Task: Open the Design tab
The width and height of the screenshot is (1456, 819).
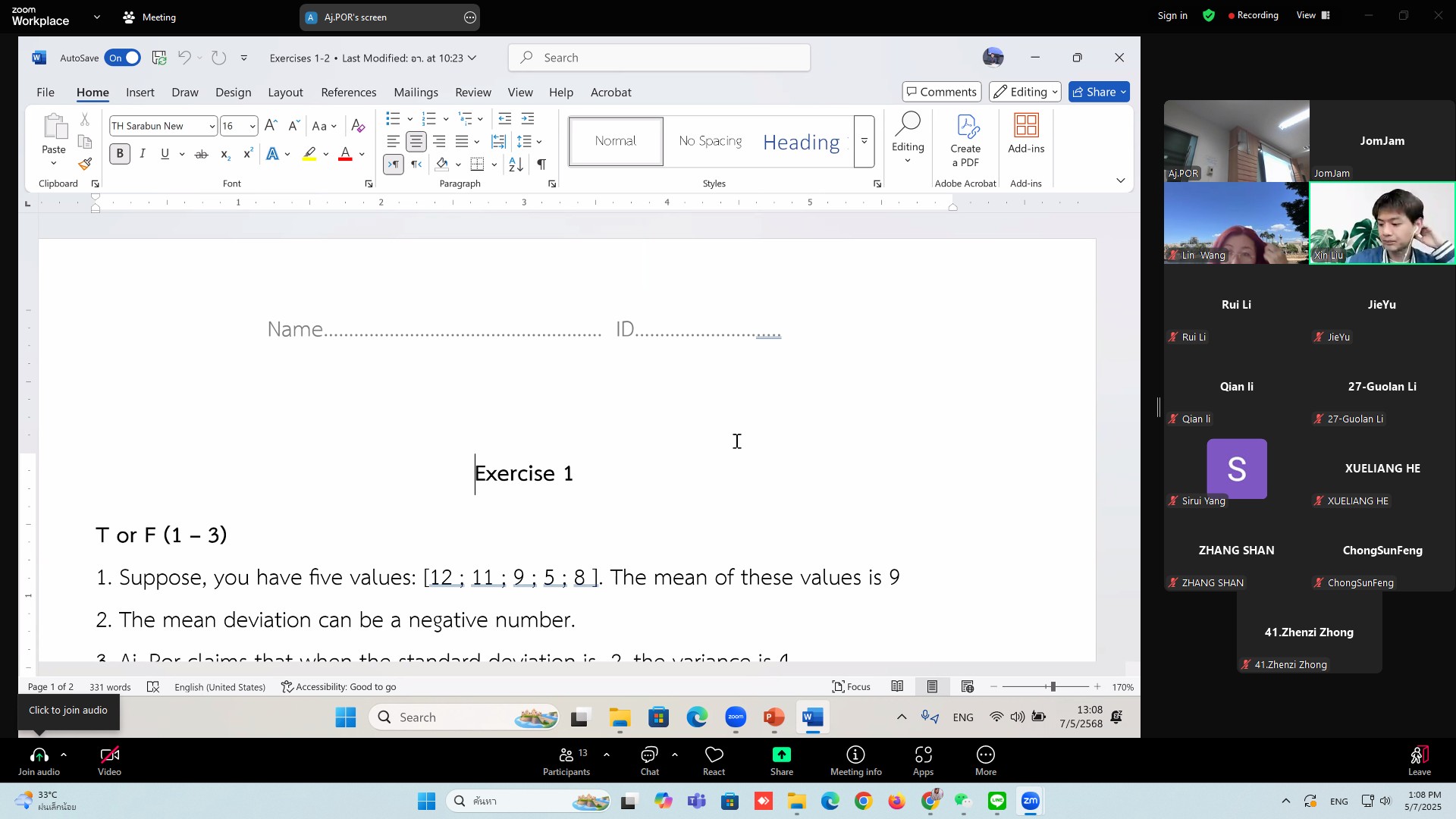Action: pyautogui.click(x=233, y=92)
